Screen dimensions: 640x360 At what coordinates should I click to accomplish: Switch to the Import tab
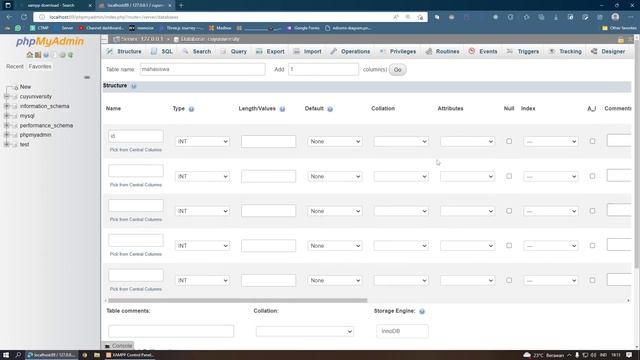(x=307, y=51)
